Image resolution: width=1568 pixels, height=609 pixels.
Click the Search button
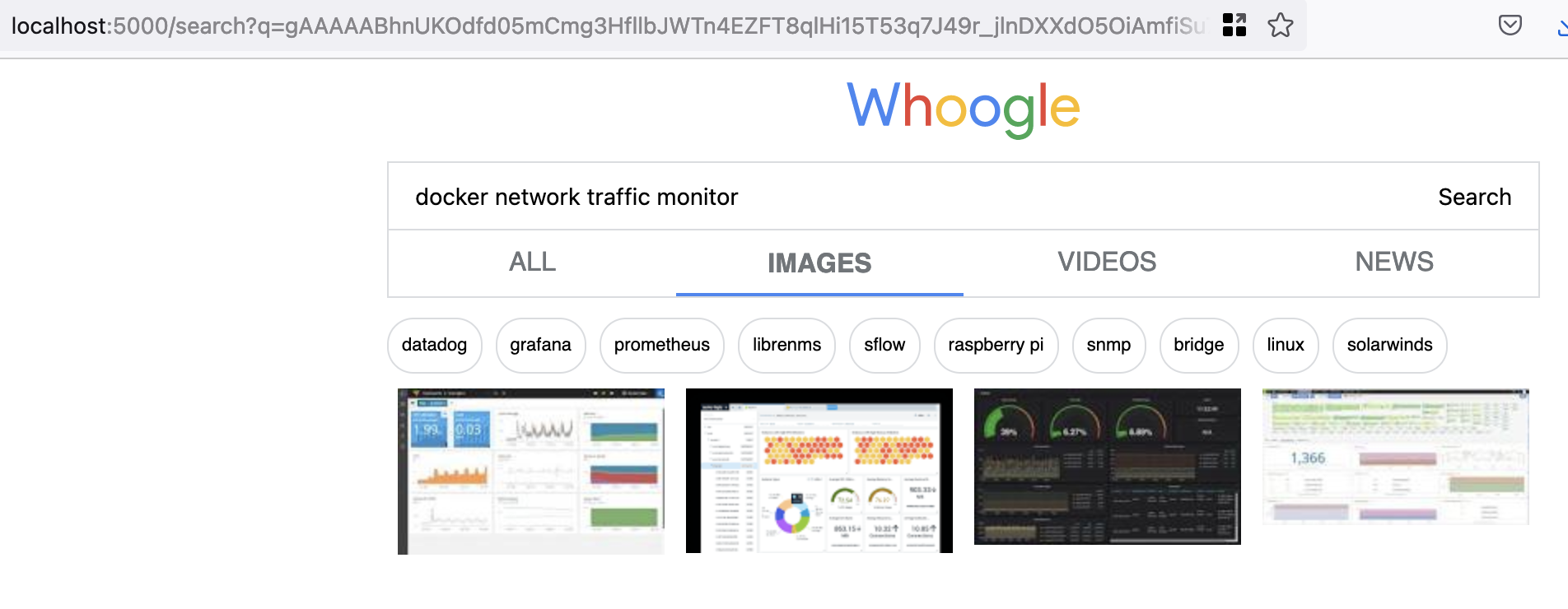[x=1474, y=197]
